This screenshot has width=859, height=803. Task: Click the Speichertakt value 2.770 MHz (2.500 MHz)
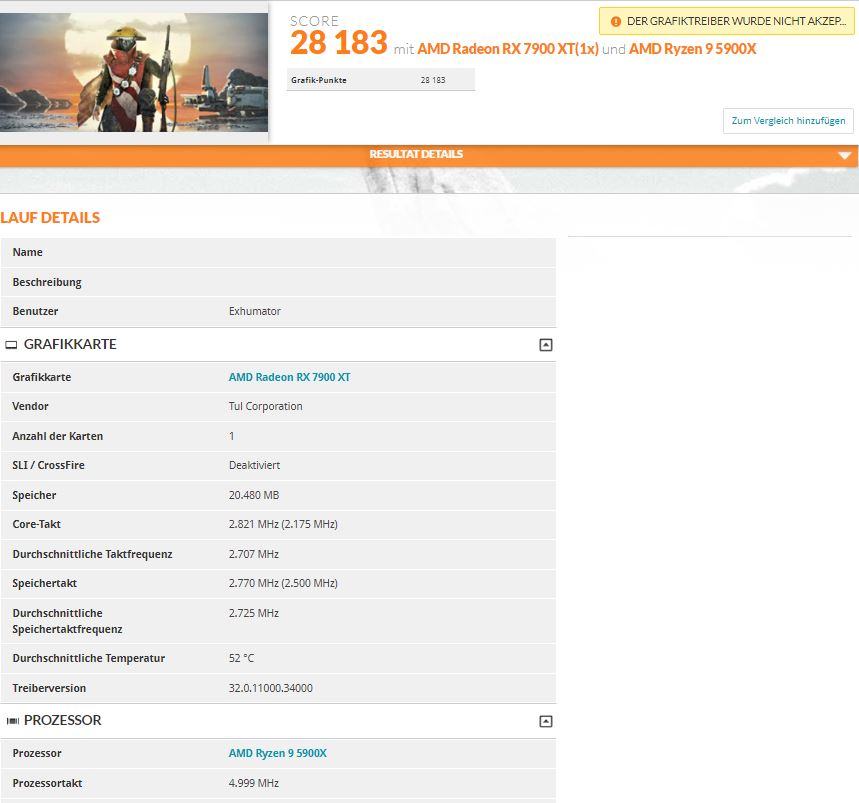(x=283, y=583)
